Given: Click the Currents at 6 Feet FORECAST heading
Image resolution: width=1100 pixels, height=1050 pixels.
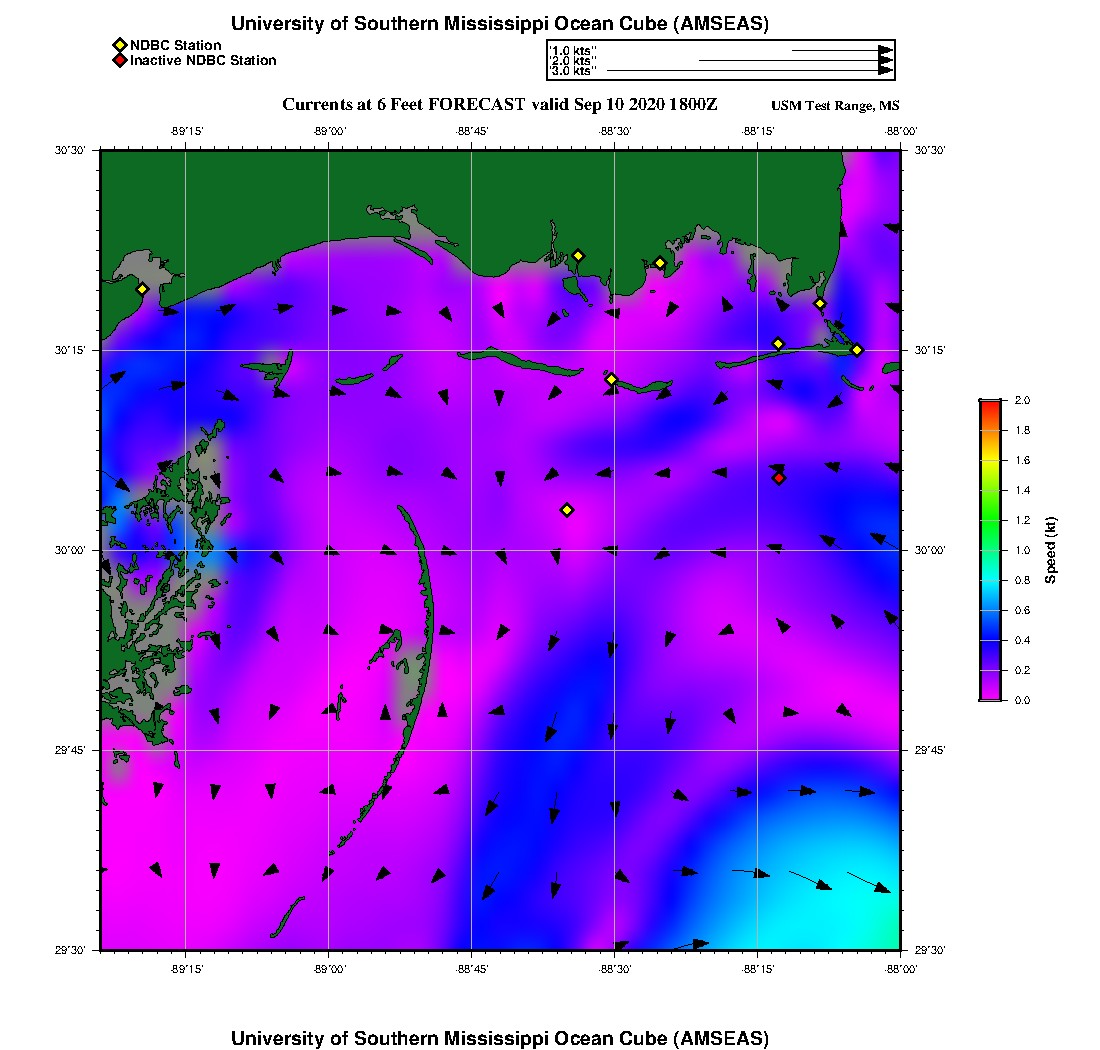Looking at the screenshot, I should click(500, 105).
